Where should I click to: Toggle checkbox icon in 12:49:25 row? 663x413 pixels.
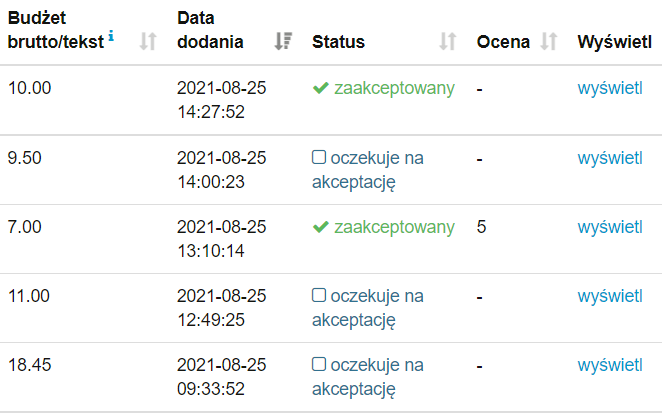[319, 296]
